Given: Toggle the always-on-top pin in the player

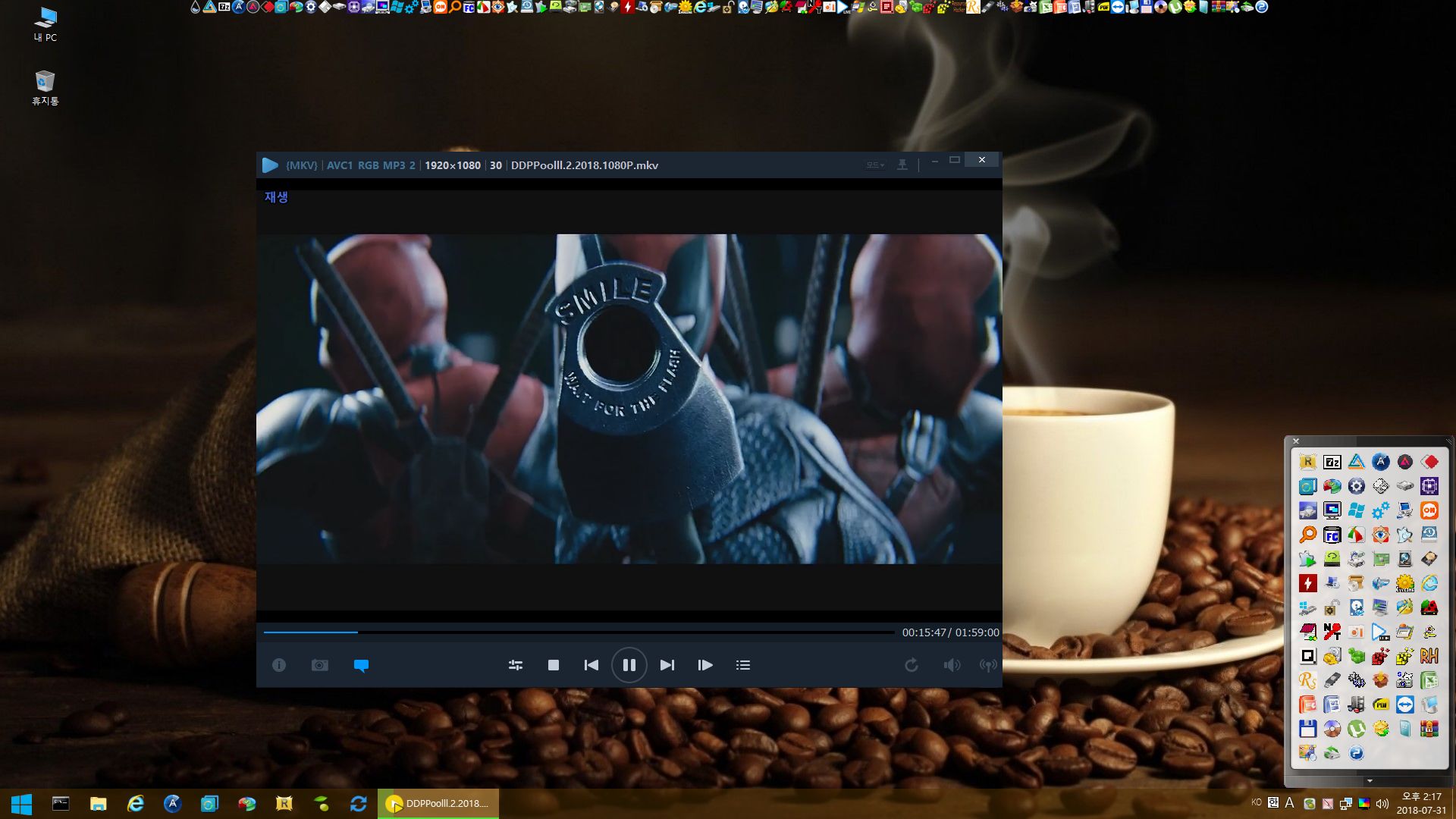Looking at the screenshot, I should 902,165.
